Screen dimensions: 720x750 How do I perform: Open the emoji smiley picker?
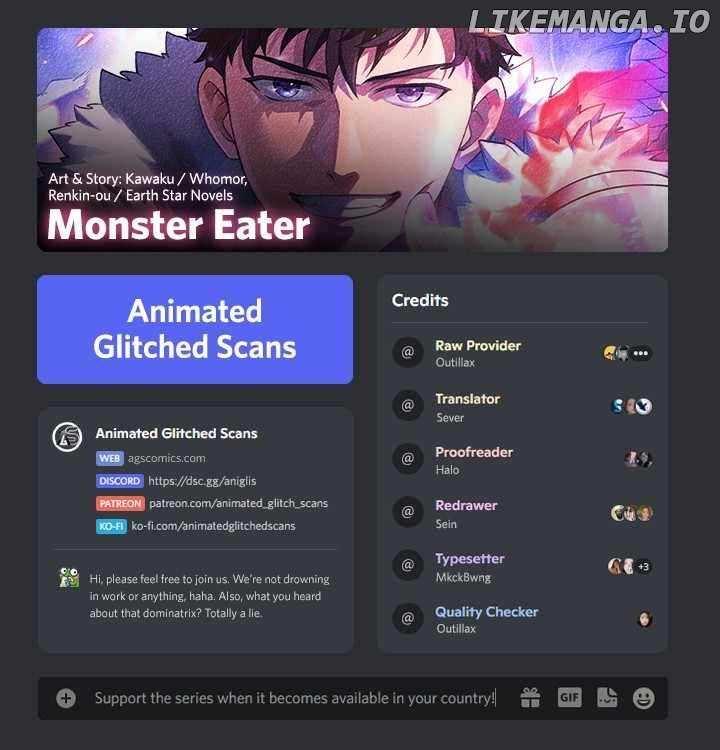(x=643, y=698)
